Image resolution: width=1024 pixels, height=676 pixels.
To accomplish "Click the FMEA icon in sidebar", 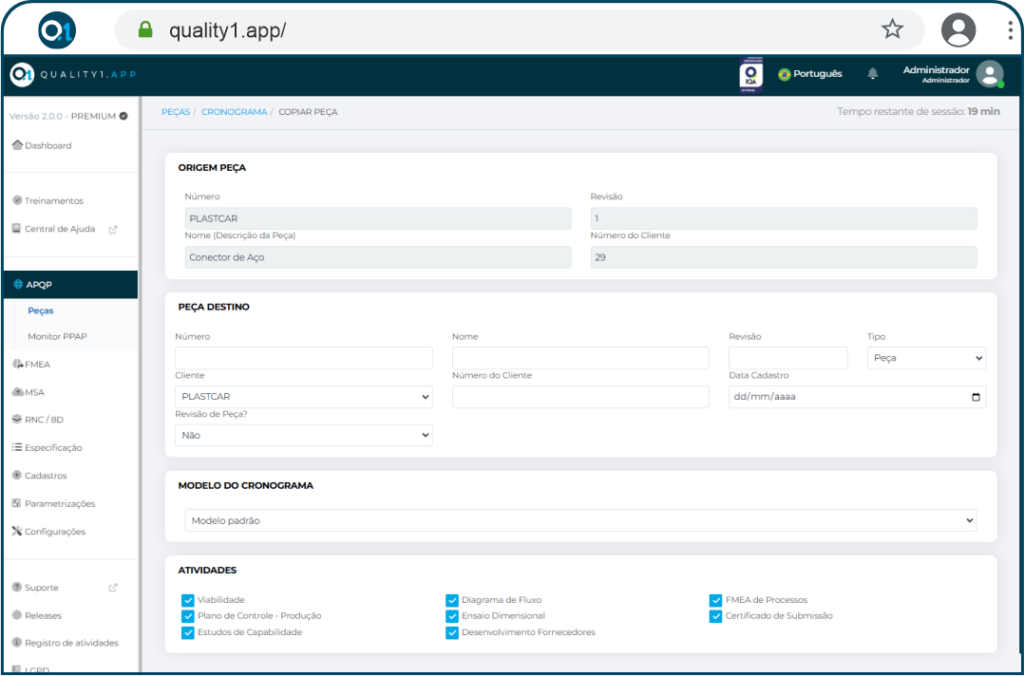I will point(18,364).
